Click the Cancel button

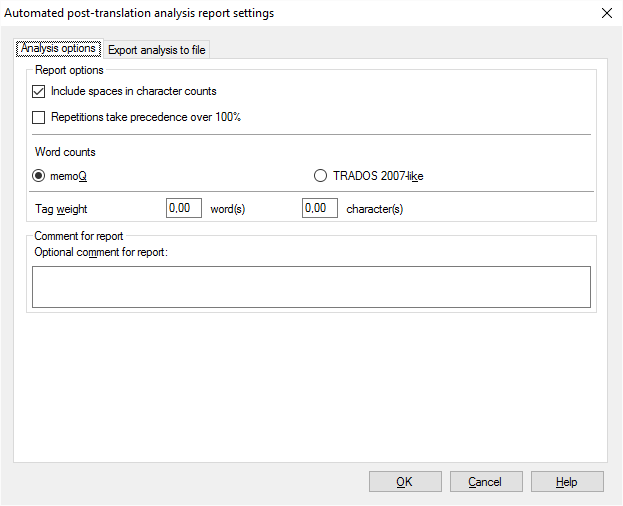485,482
